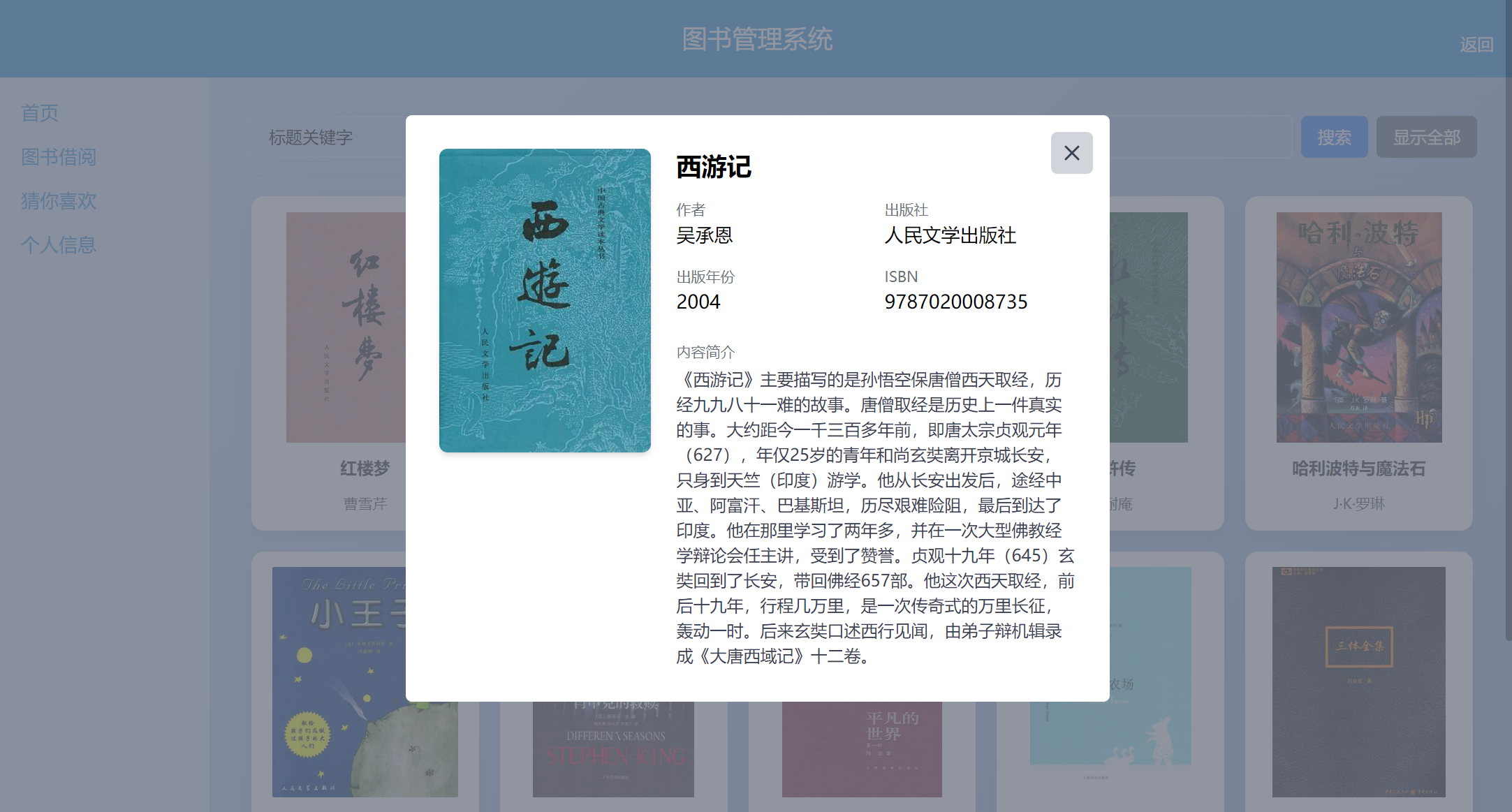Click the 返回 link in the header
The width and height of the screenshot is (1512, 812).
(1476, 45)
